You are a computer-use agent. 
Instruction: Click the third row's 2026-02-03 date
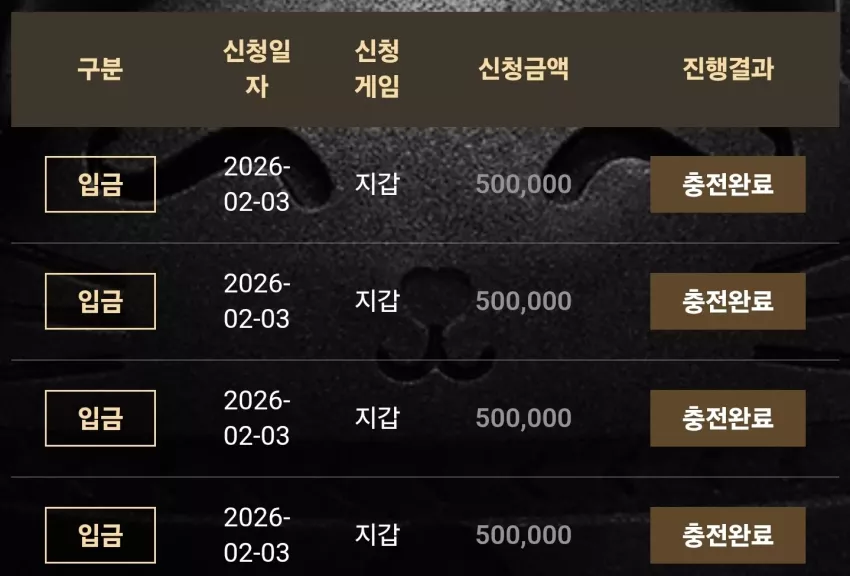pos(257,418)
